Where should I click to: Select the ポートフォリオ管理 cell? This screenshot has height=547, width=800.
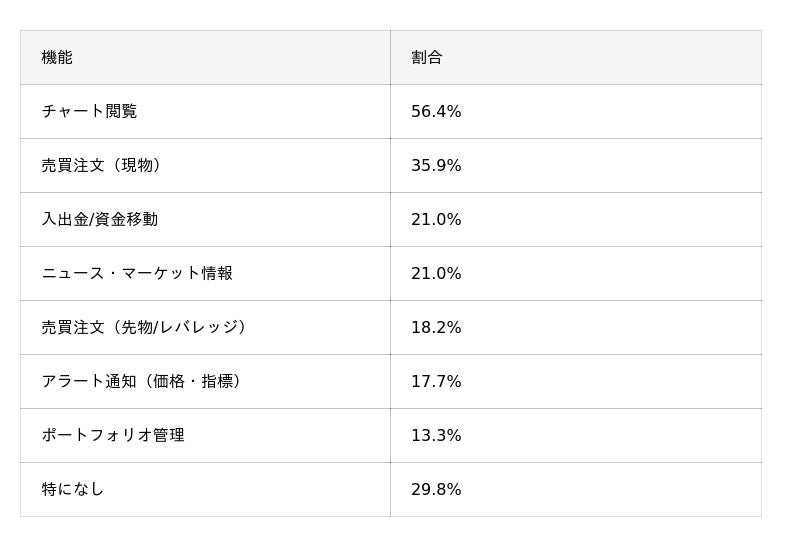(x=113, y=436)
